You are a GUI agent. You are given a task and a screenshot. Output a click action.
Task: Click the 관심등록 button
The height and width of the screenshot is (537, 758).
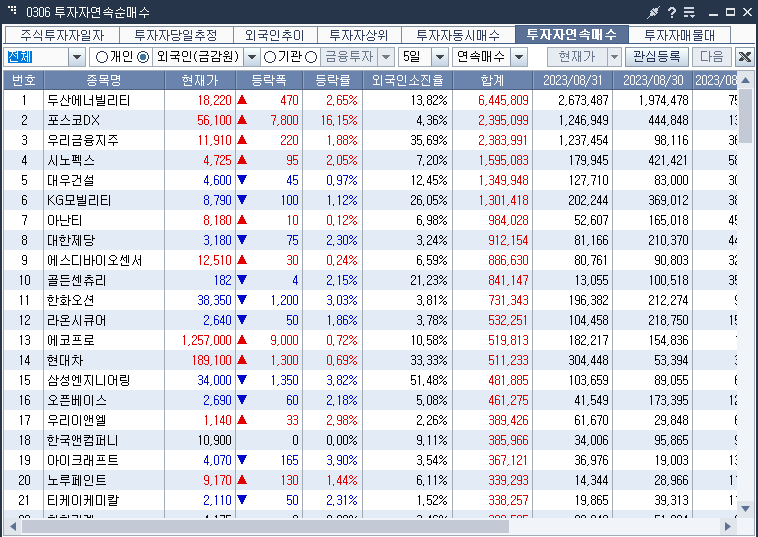click(656, 57)
